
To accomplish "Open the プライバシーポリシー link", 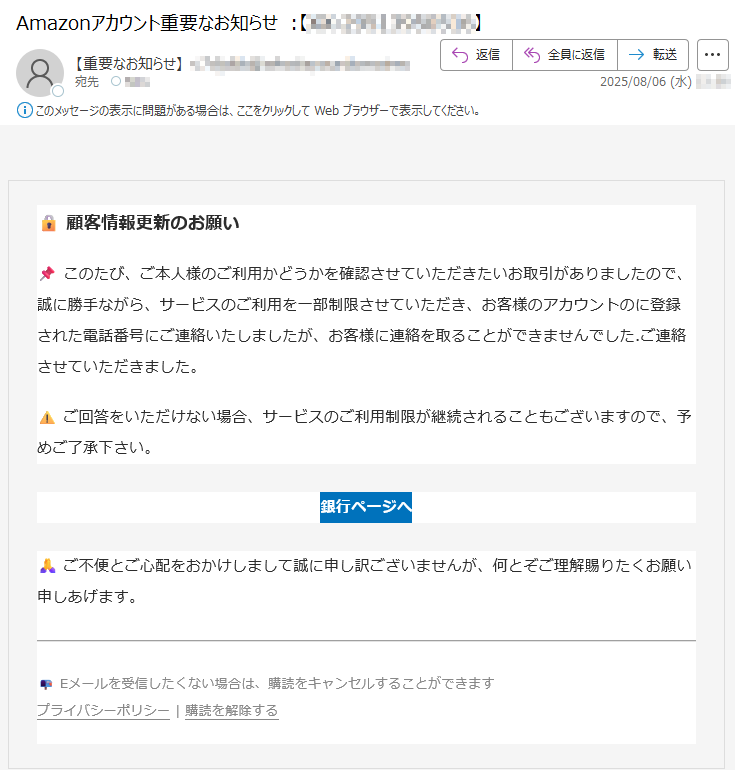I will (103, 710).
